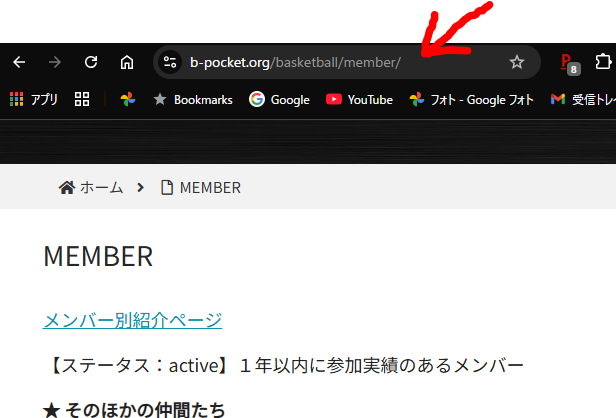Bookmark this page with the star icon

pyautogui.click(x=517, y=62)
